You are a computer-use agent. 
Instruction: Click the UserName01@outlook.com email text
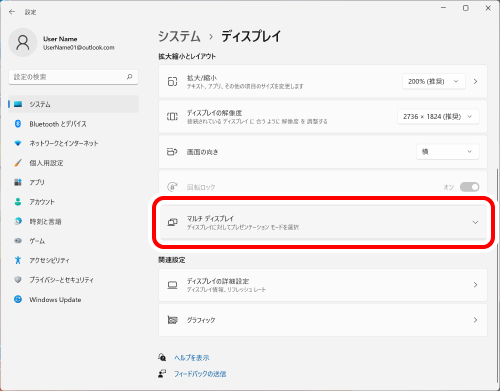(79, 48)
